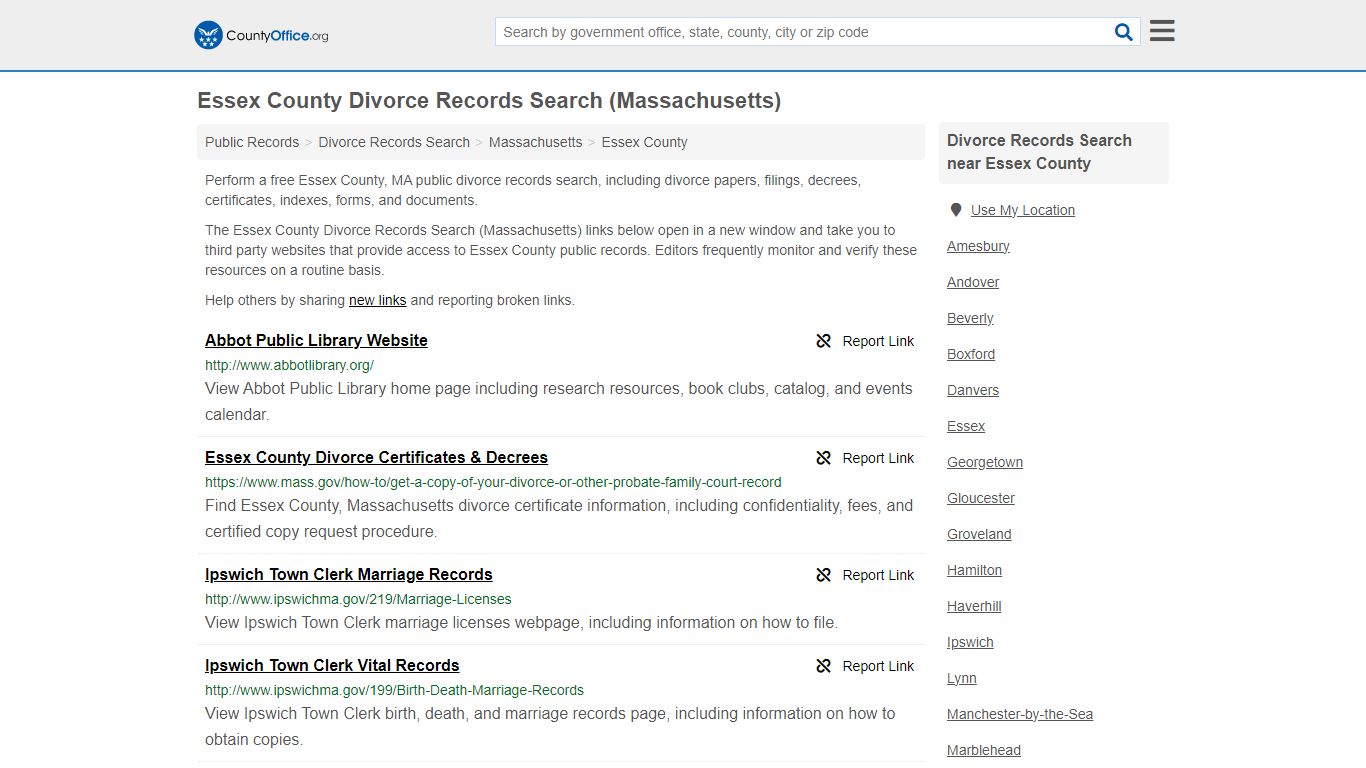Screen dimensions: 1366x768
Task: Open Abbot Public Library Website link
Action: (316, 340)
